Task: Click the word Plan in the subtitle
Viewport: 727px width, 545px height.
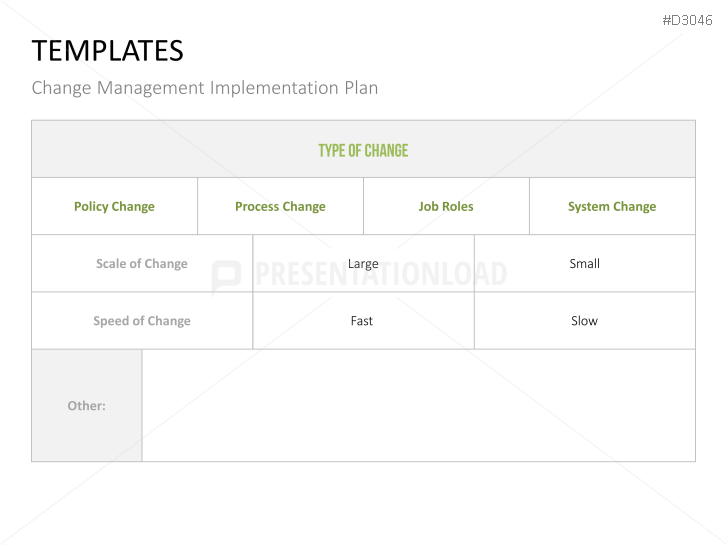Action: tap(359, 88)
